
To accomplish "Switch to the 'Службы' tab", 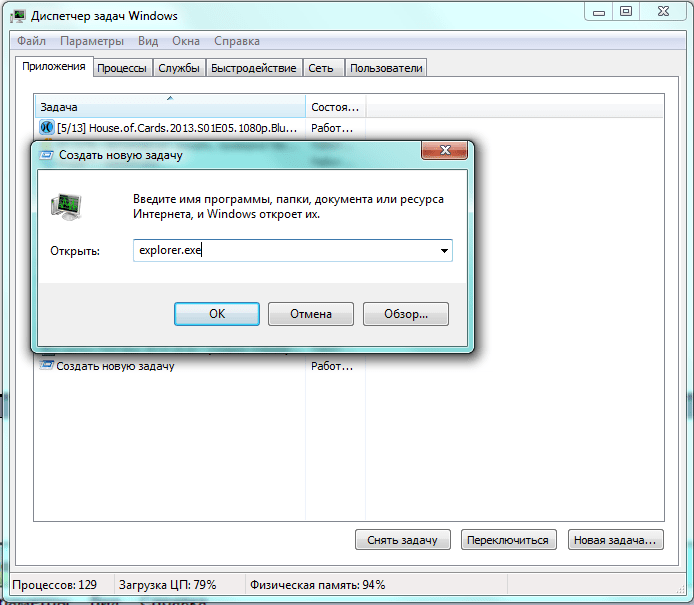I will pyautogui.click(x=179, y=68).
